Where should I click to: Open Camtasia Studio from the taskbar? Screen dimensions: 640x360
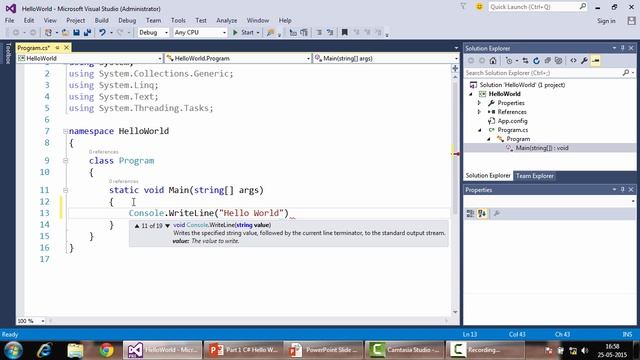(404, 350)
